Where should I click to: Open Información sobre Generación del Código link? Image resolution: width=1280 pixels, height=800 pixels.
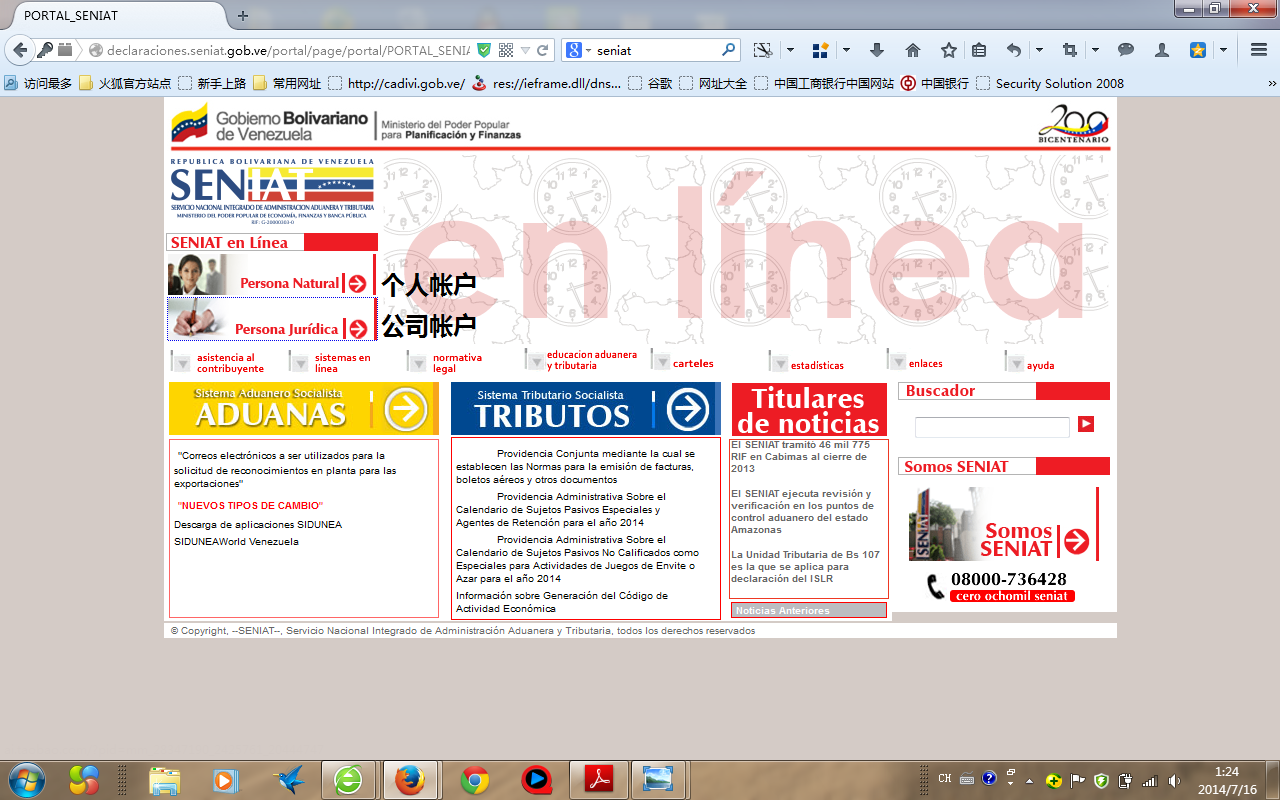point(562,602)
